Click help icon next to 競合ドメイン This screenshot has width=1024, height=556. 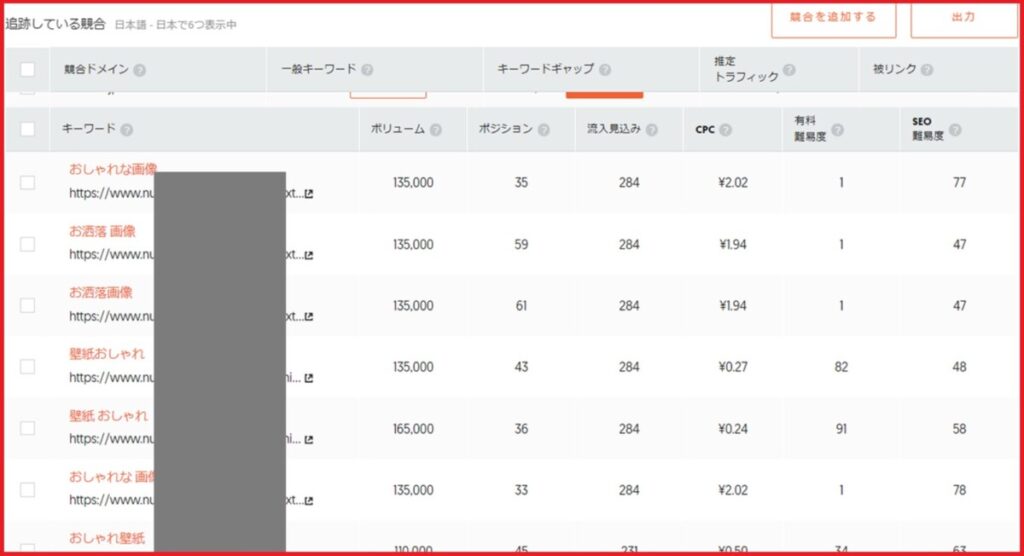coord(139,70)
